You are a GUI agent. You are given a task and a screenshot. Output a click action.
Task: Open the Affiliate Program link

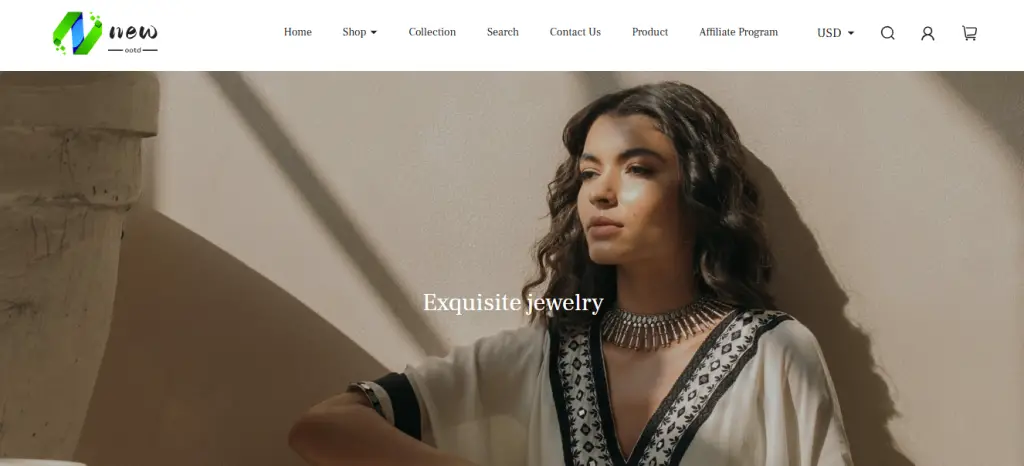(738, 32)
